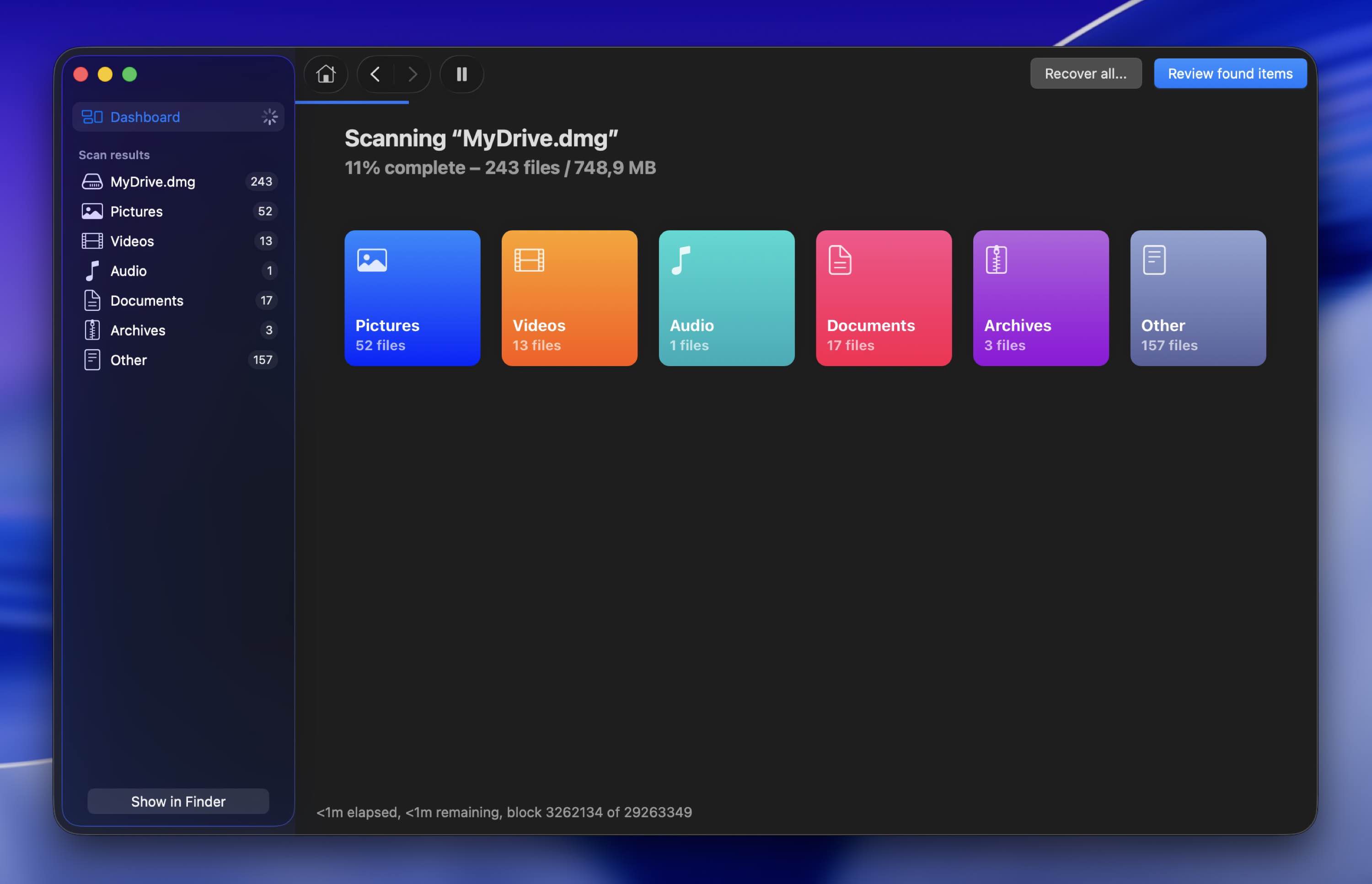Select Dashboard in the sidebar
This screenshot has width=1372, height=884.
pos(178,117)
